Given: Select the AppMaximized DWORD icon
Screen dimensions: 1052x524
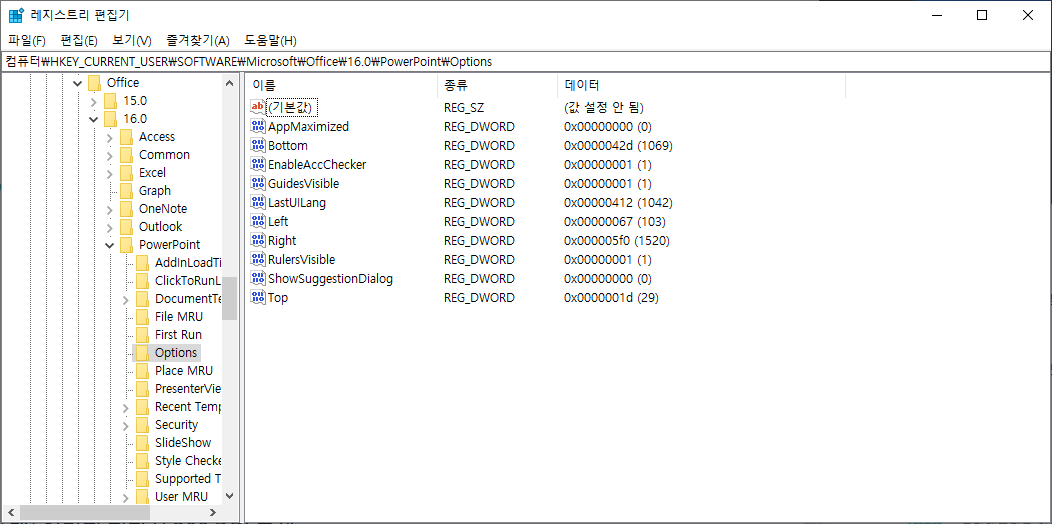Looking at the screenshot, I should point(258,126).
